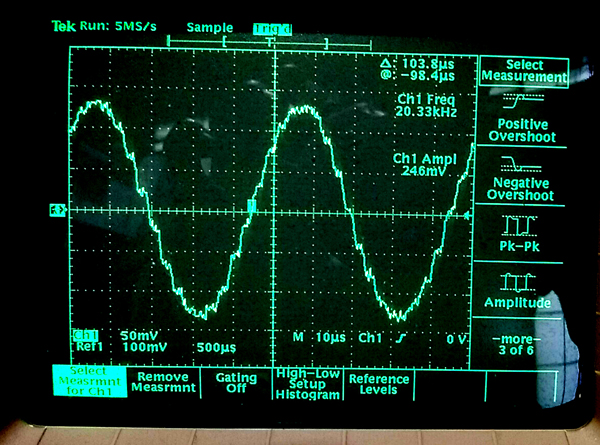The width and height of the screenshot is (600, 445).
Task: Click the Ref1 100mV label
Action: tap(121, 347)
